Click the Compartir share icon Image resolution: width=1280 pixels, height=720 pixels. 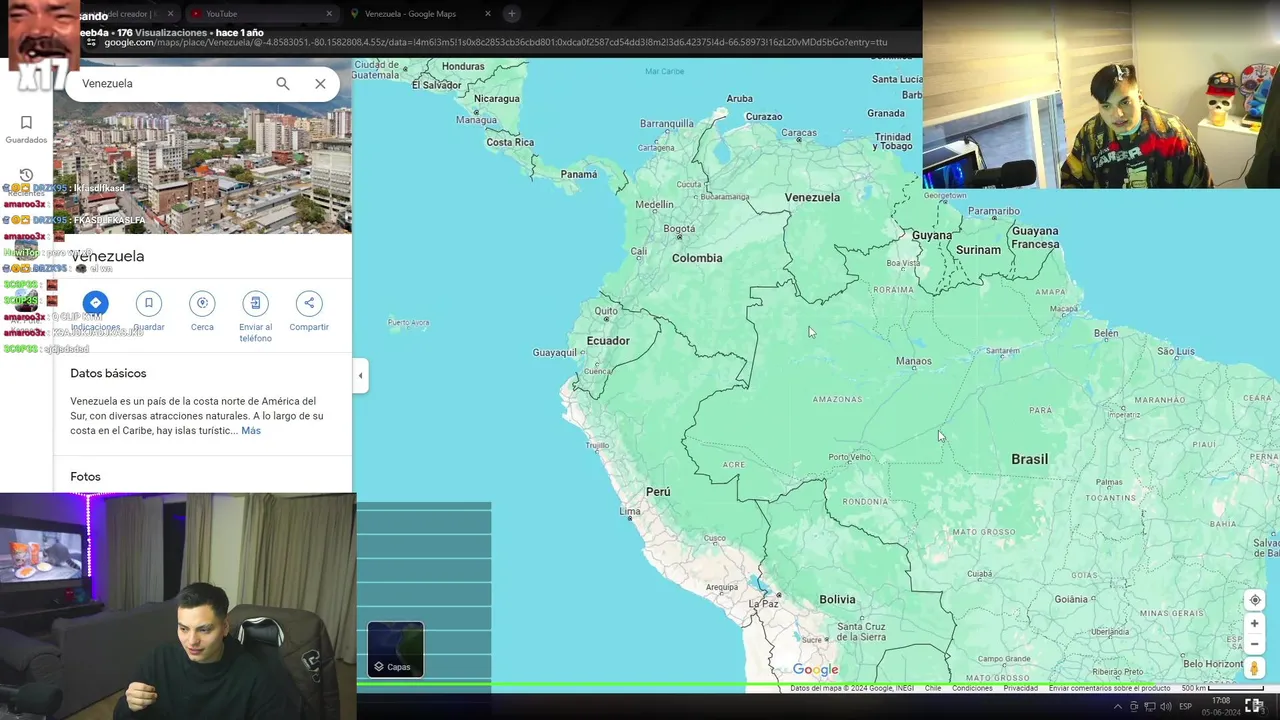pyautogui.click(x=309, y=303)
